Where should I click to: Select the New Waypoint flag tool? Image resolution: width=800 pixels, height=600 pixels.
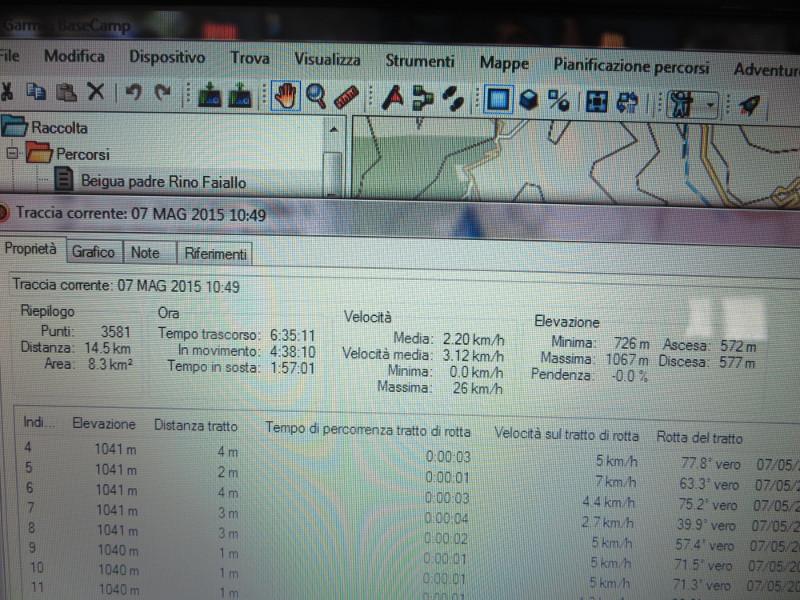pos(393,98)
